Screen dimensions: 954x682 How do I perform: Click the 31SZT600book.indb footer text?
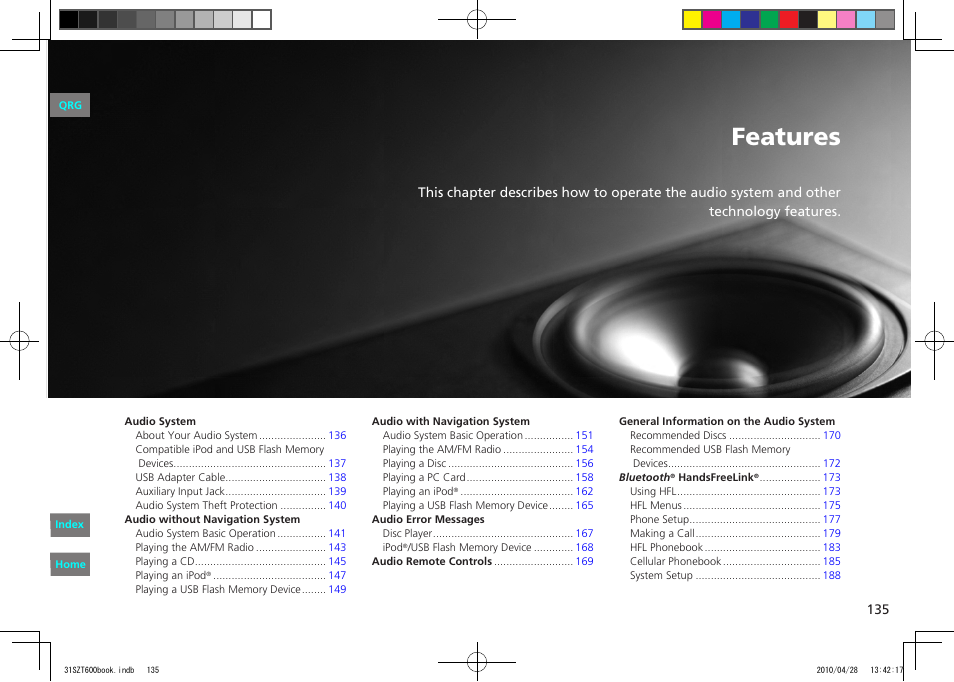click(x=99, y=670)
